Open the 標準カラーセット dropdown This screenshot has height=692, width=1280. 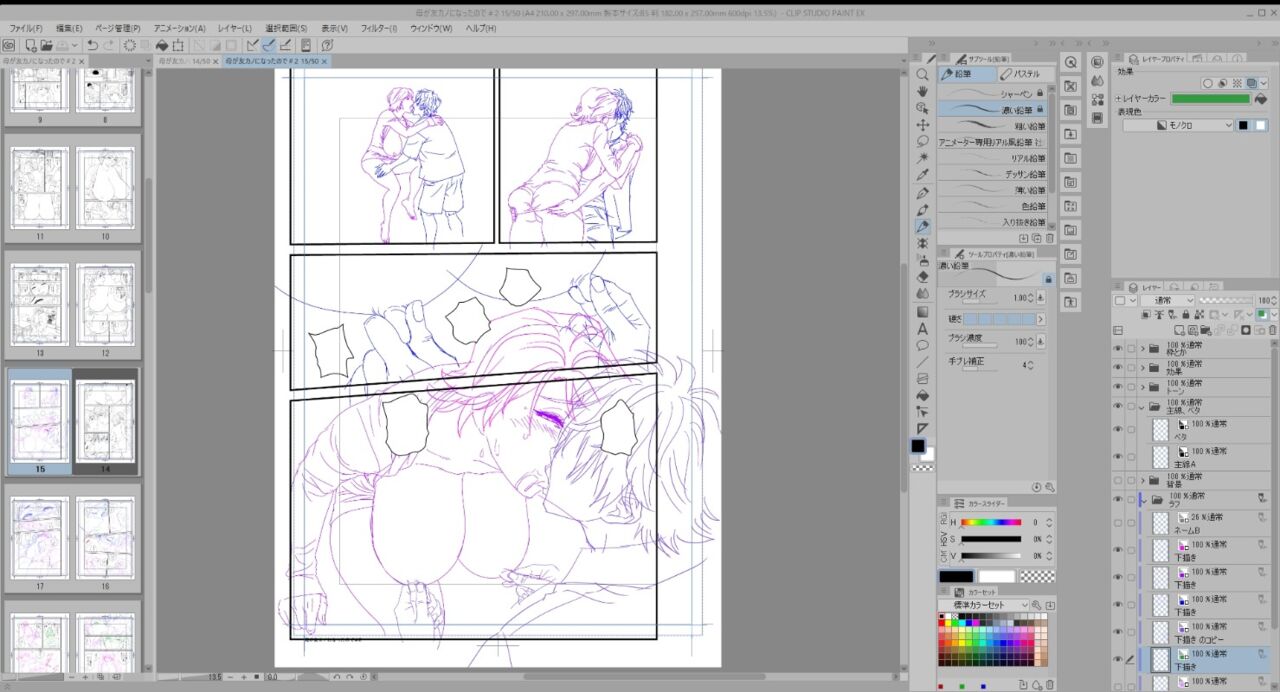tap(985, 605)
